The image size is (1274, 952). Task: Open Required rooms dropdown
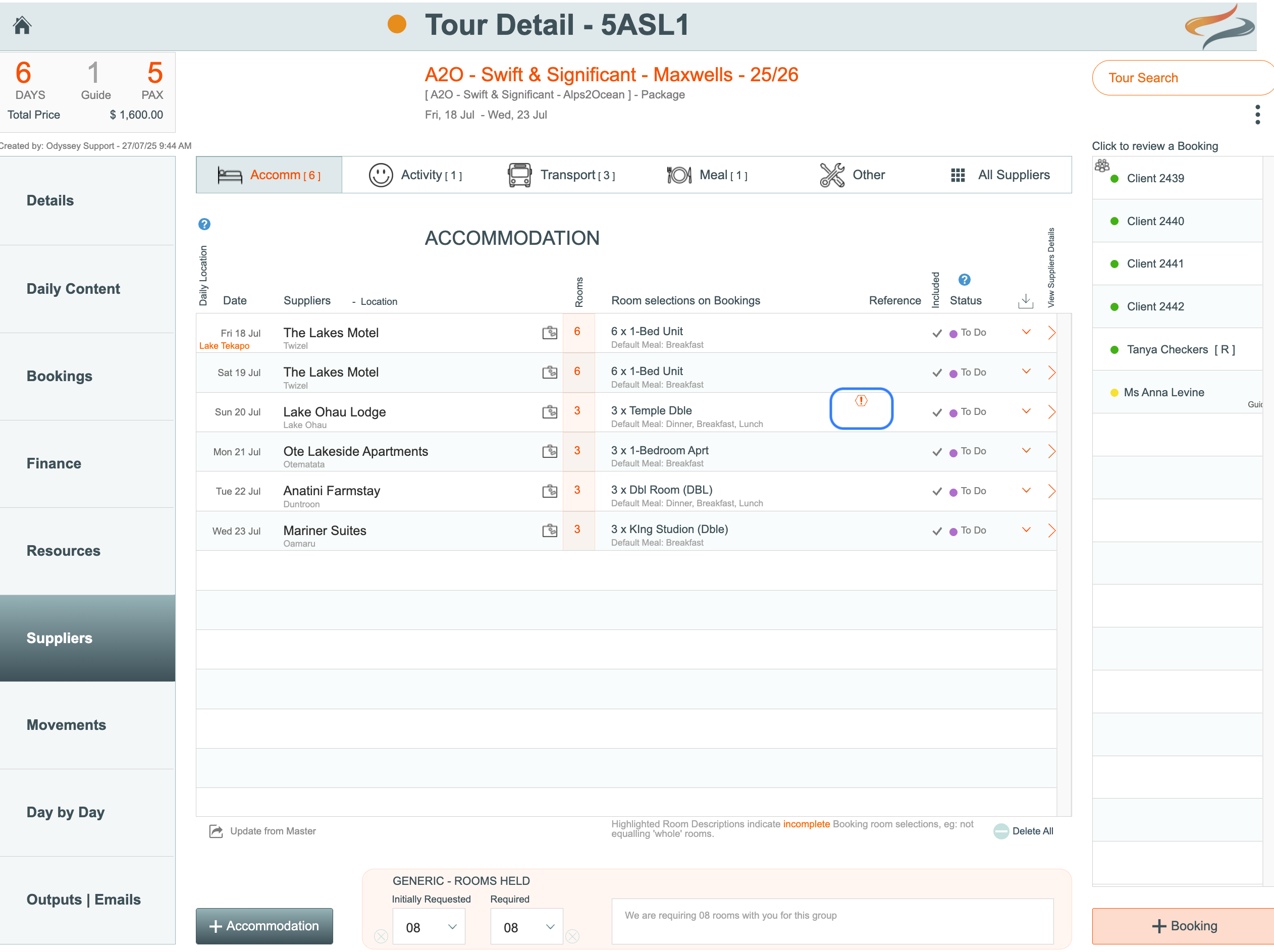click(x=526, y=927)
